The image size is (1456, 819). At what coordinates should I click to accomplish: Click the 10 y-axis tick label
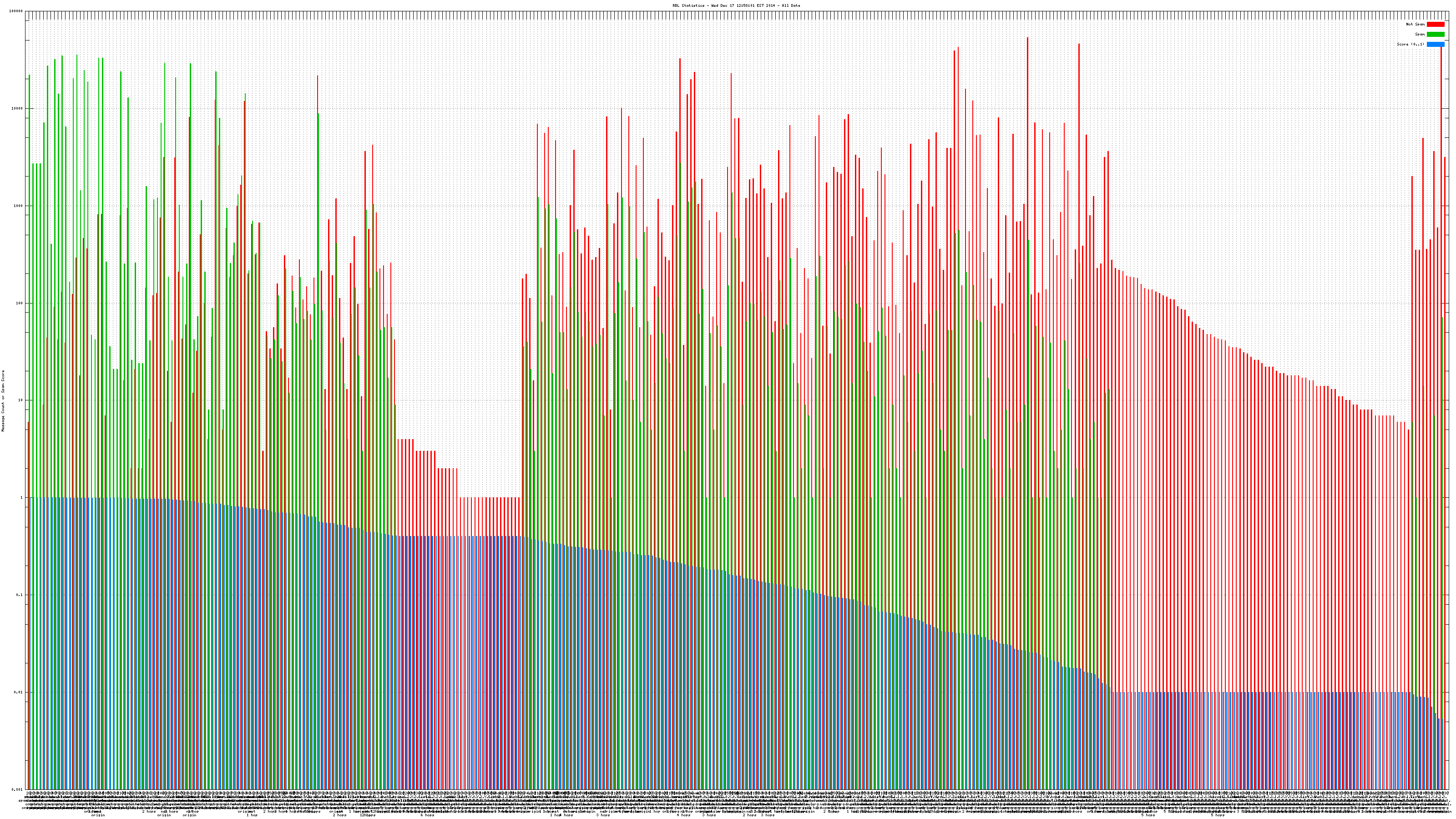pyautogui.click(x=21, y=400)
